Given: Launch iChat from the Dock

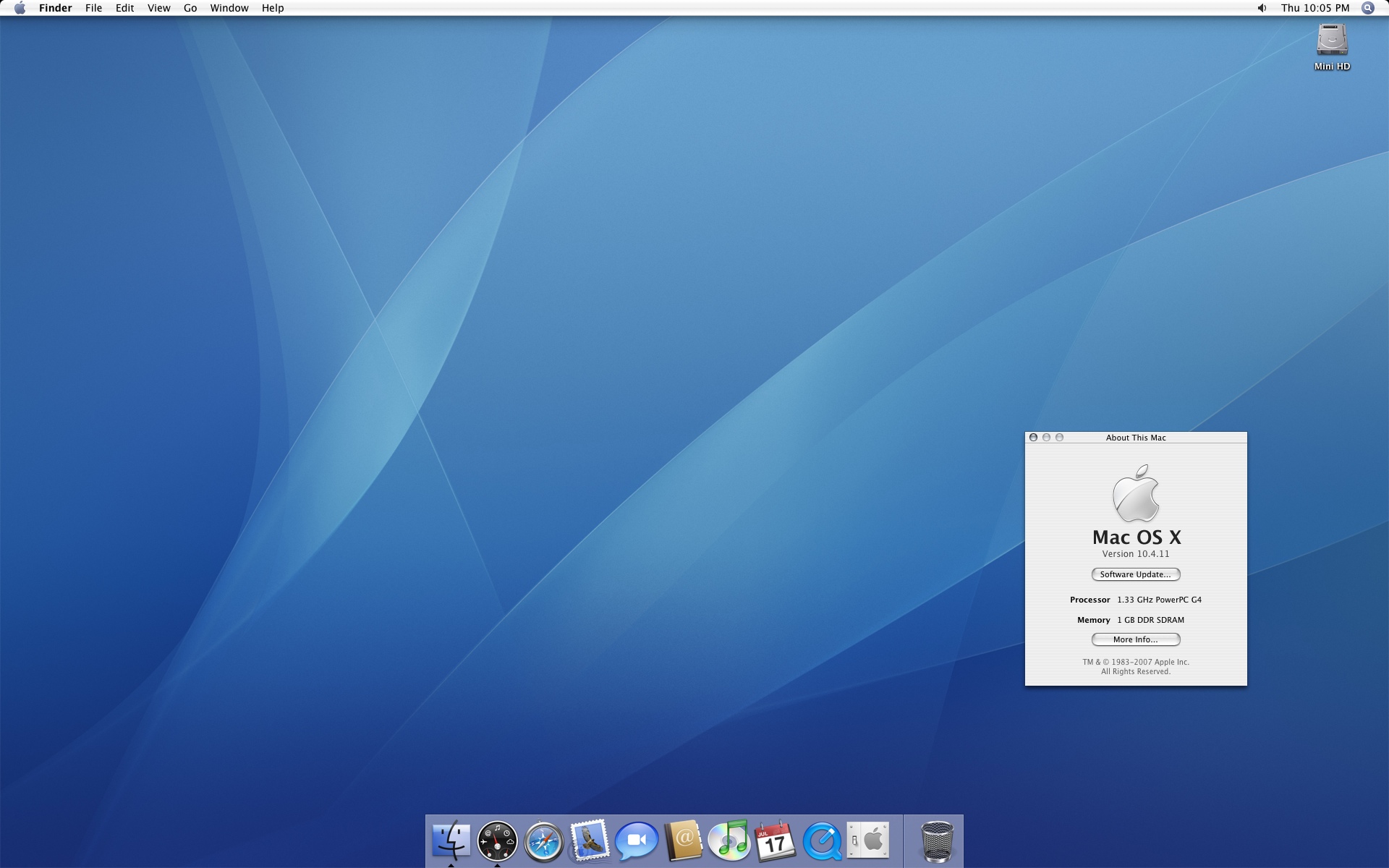Looking at the screenshot, I should coord(636,841).
